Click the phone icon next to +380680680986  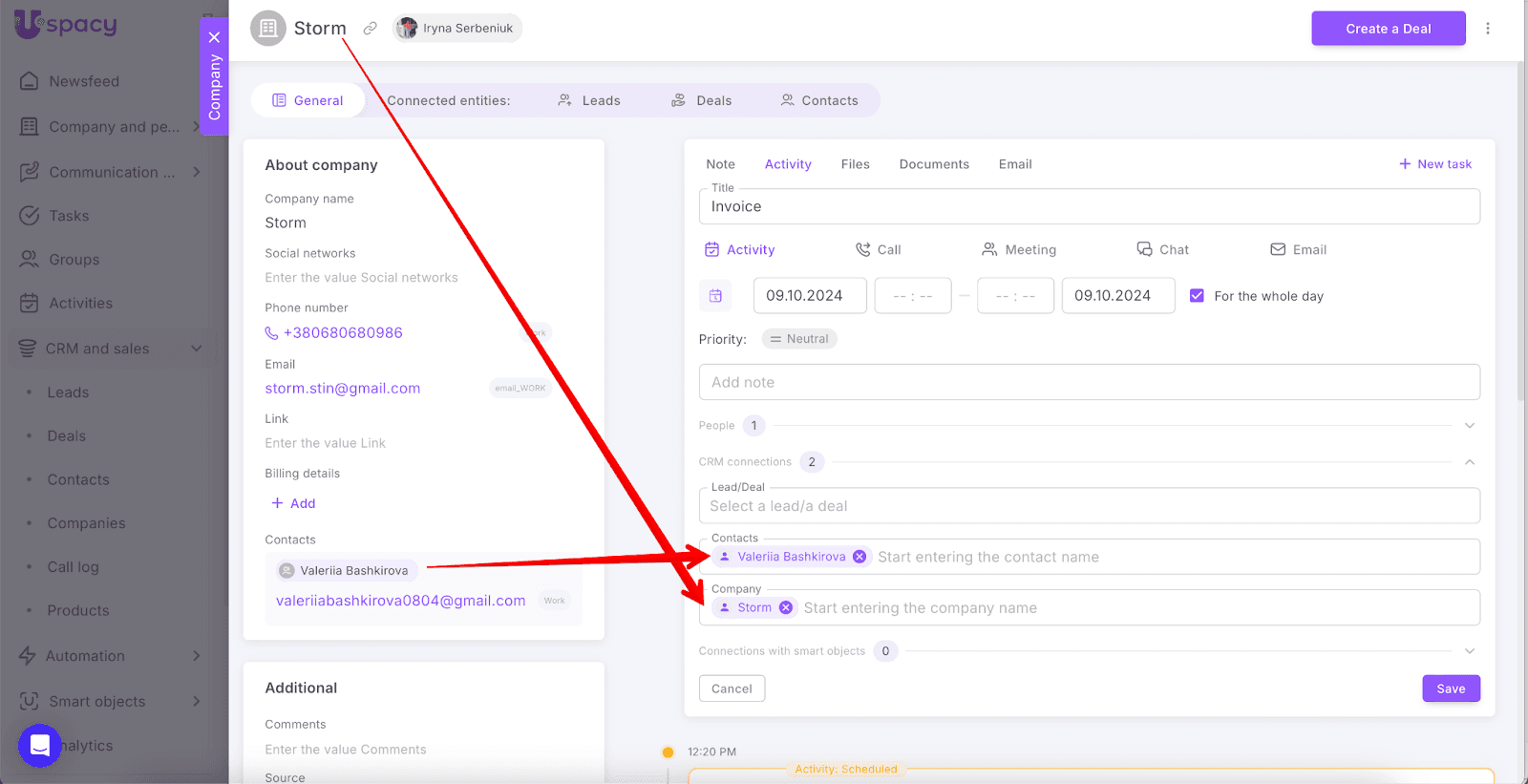click(x=272, y=333)
